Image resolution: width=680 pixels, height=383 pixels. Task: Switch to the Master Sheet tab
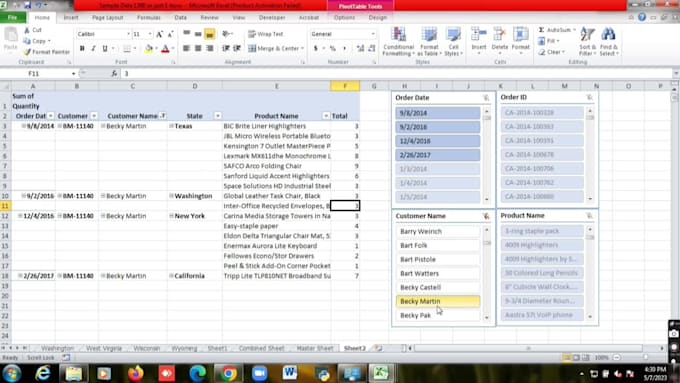[x=315, y=348]
